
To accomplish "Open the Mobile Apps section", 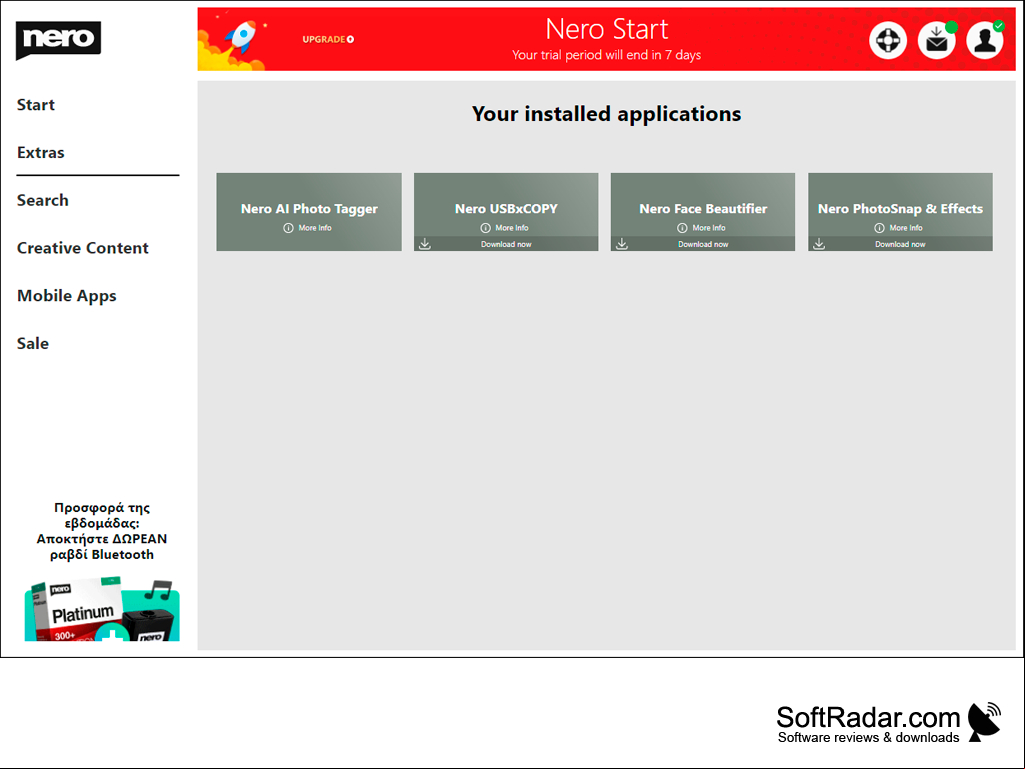I will point(67,296).
